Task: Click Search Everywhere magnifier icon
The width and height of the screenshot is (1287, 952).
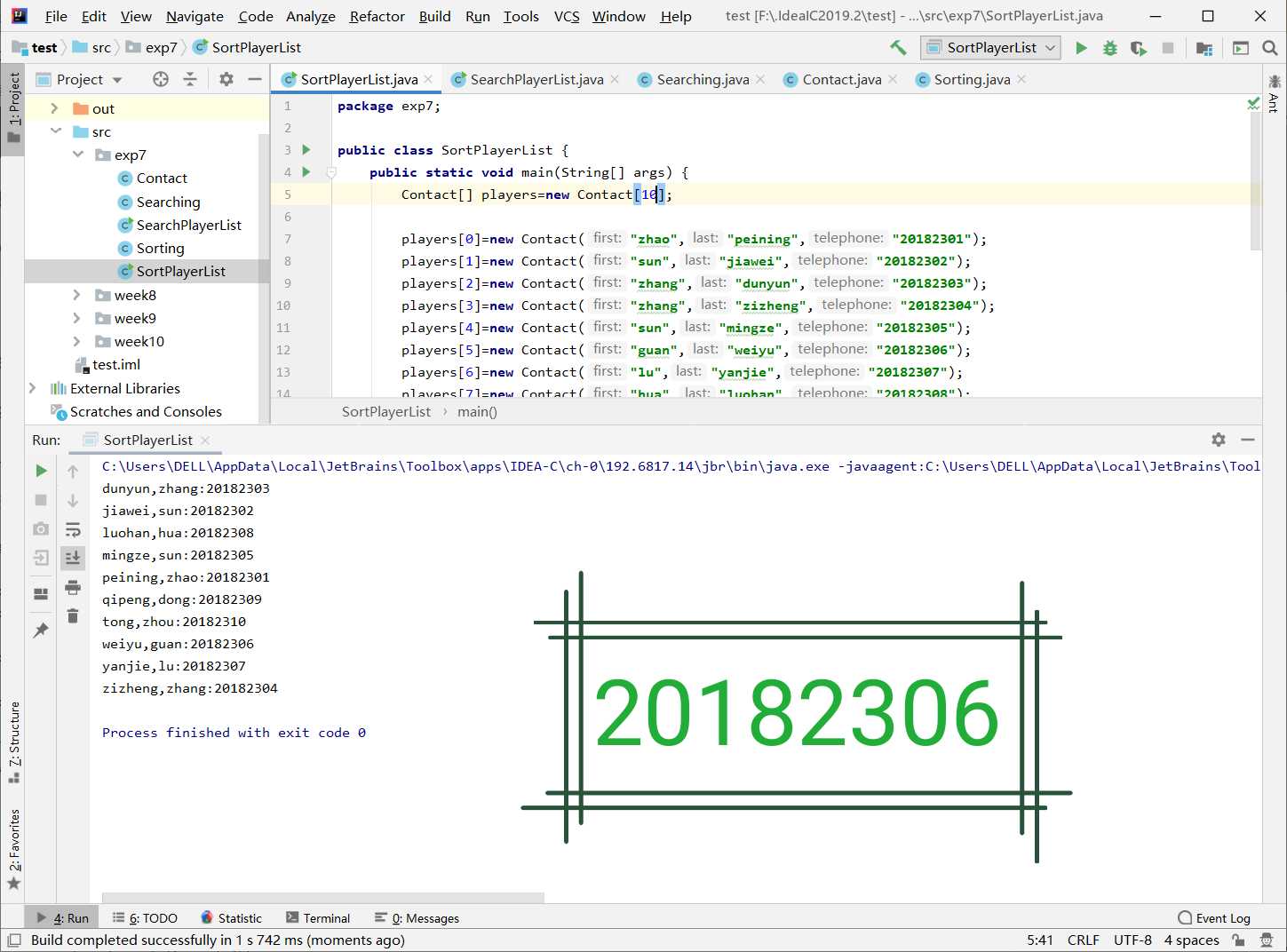Action: click(1270, 48)
